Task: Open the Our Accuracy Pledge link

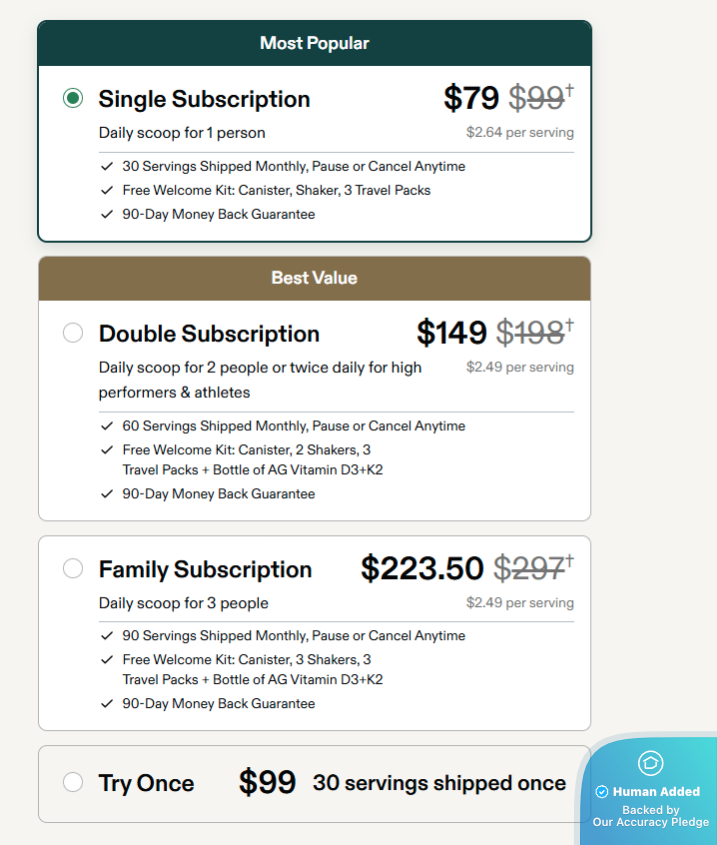Action: (x=650, y=822)
